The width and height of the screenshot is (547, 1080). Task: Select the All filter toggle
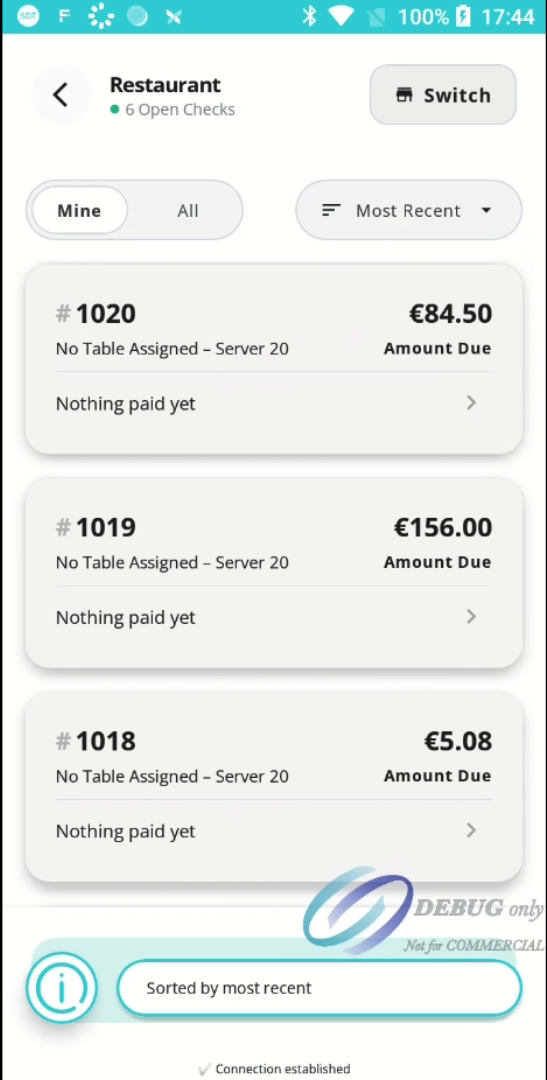187,211
